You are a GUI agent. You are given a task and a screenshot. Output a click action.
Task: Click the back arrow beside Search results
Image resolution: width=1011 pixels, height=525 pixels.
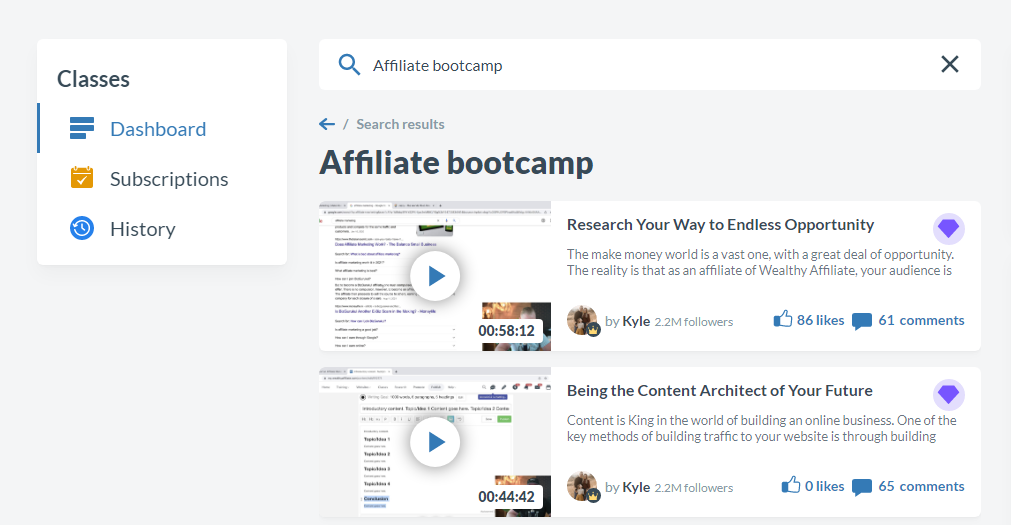click(327, 124)
